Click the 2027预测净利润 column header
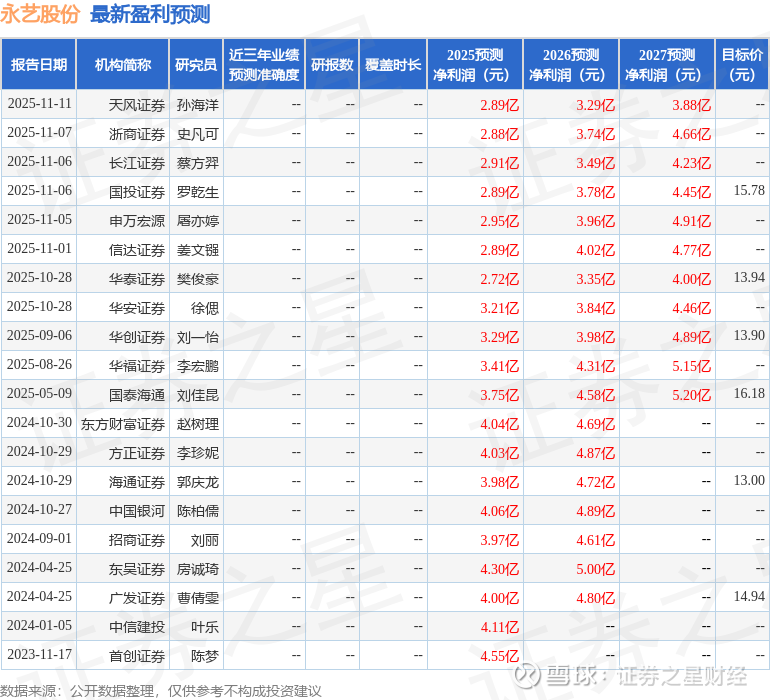The height and width of the screenshot is (700, 770). (x=667, y=64)
